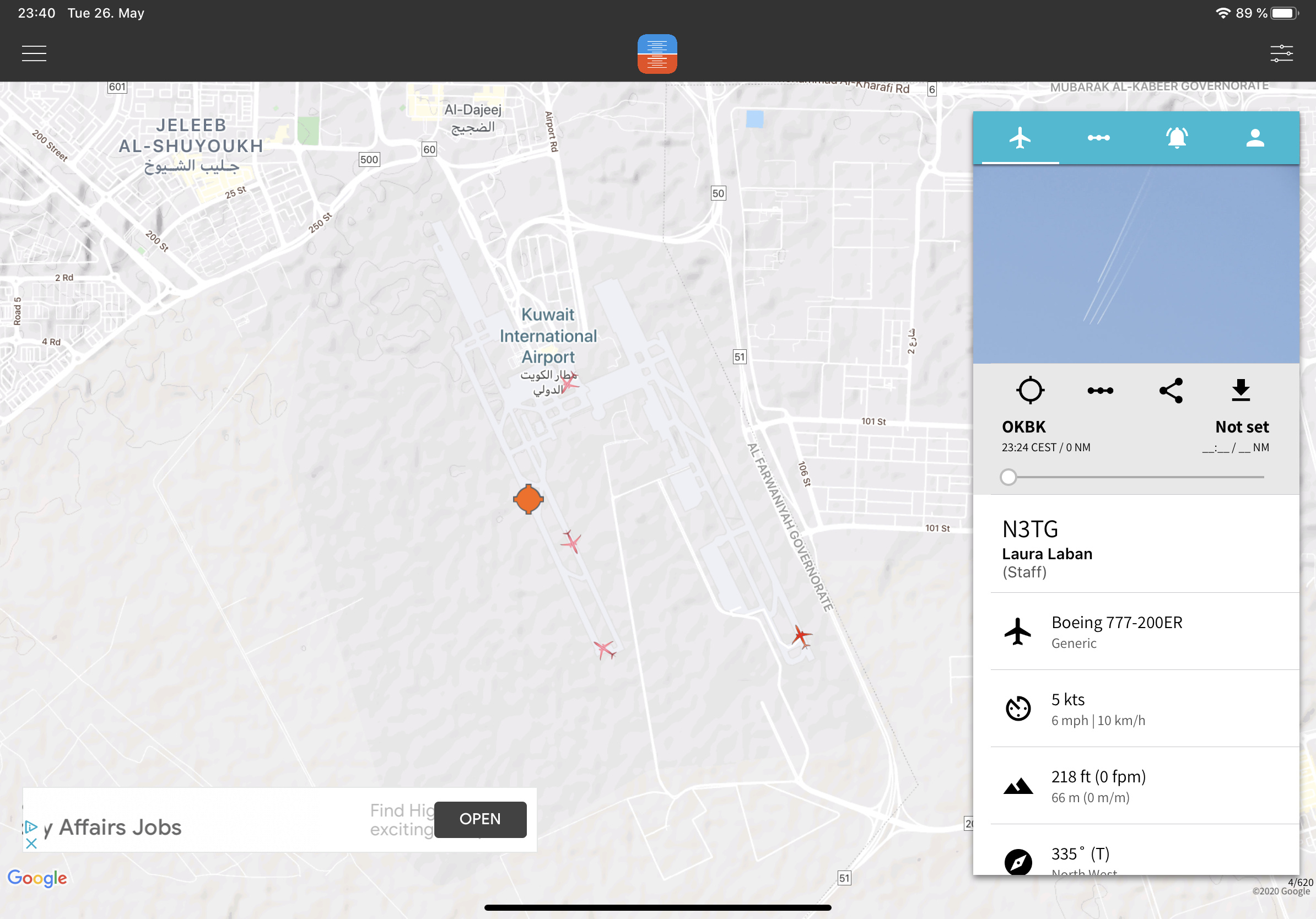
Task: Click the flight progress slider handle
Action: point(1008,477)
